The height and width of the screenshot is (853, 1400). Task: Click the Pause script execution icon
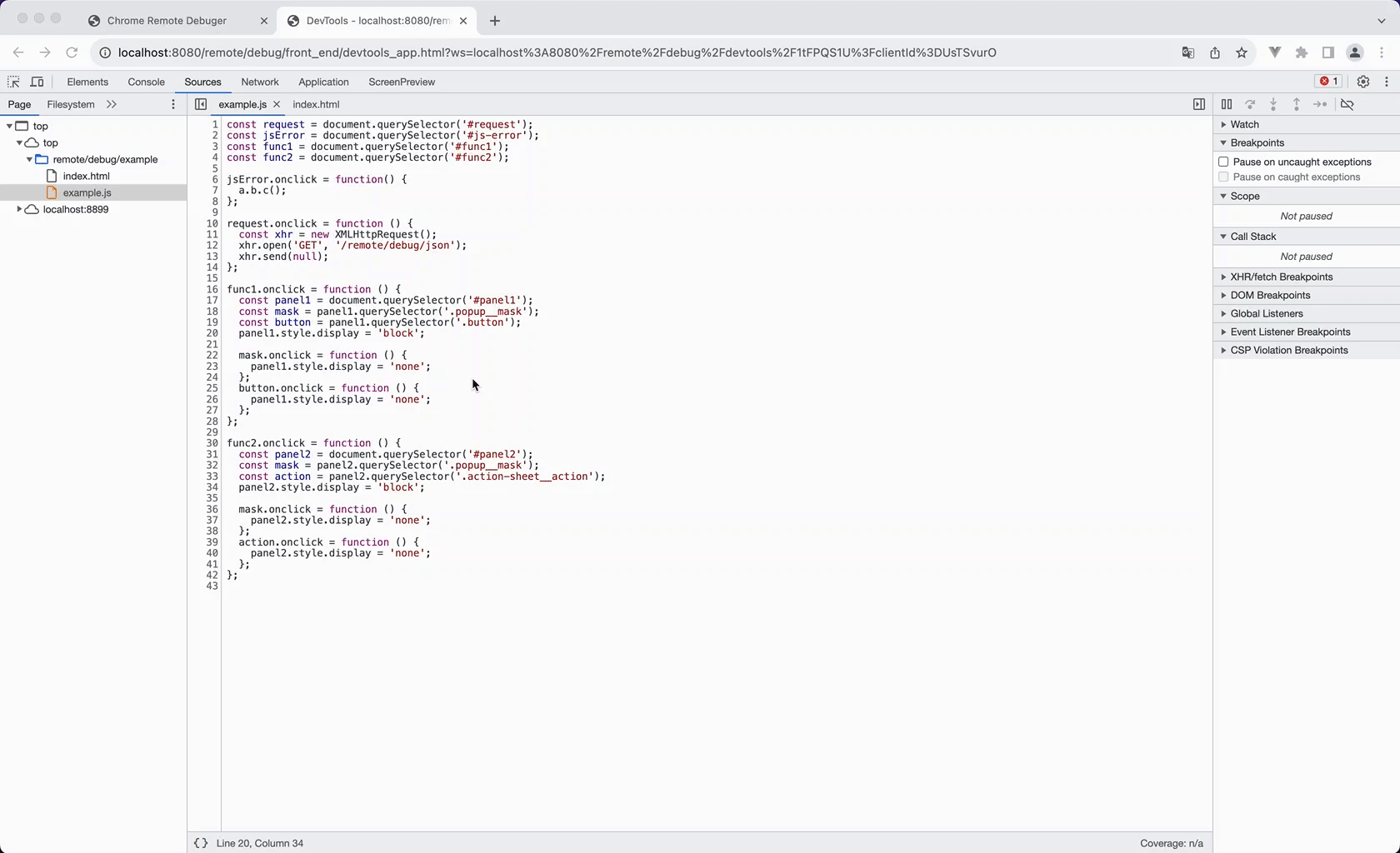(1226, 104)
